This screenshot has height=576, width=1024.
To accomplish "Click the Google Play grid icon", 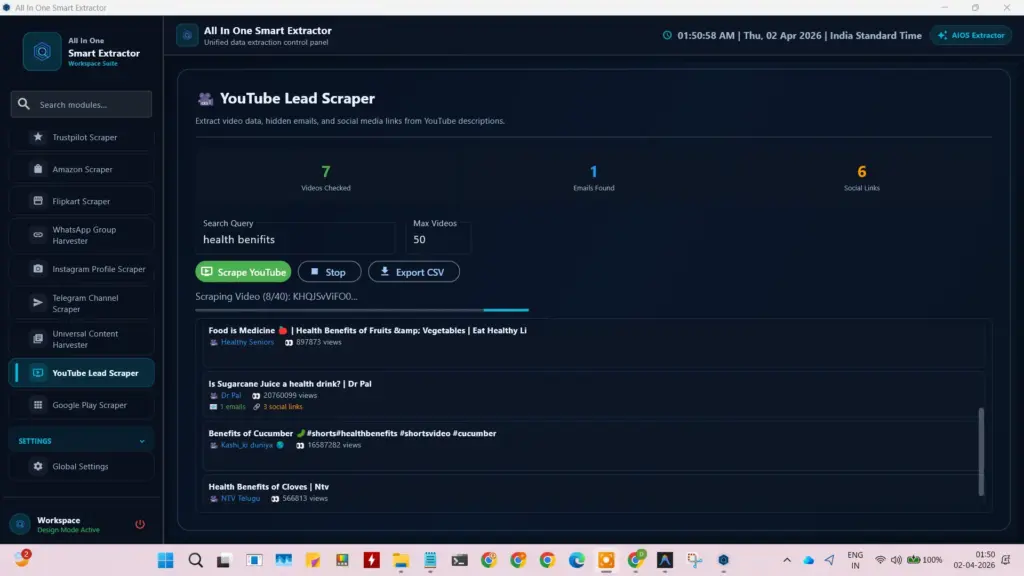I will coord(38,405).
